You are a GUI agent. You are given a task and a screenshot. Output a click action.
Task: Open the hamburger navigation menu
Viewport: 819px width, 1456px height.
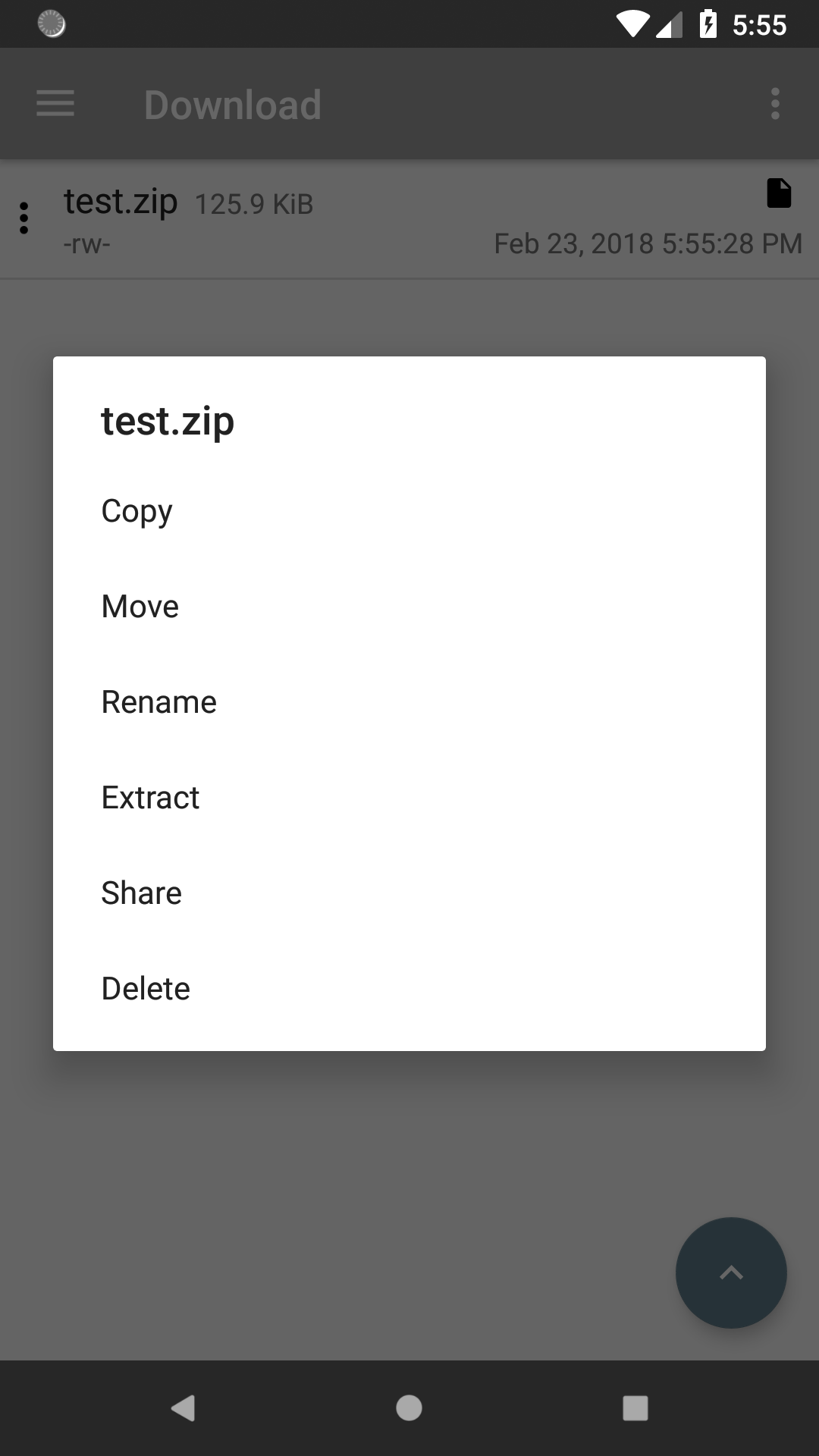(55, 104)
